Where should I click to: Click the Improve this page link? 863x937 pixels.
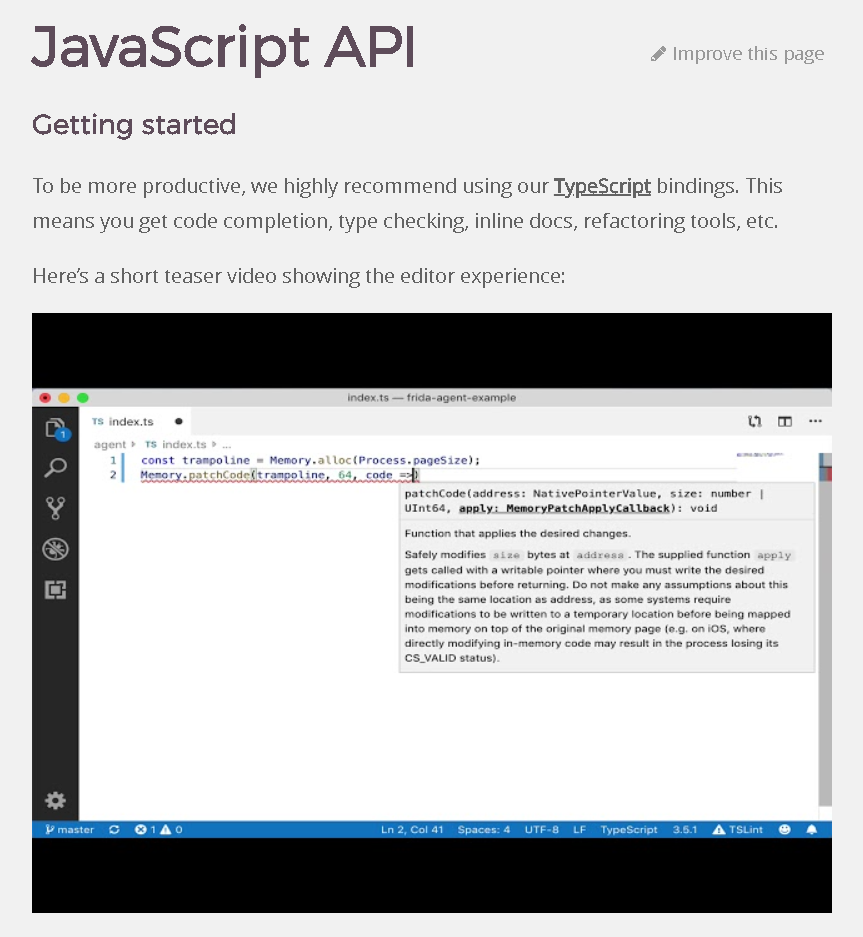pyautogui.click(x=738, y=54)
